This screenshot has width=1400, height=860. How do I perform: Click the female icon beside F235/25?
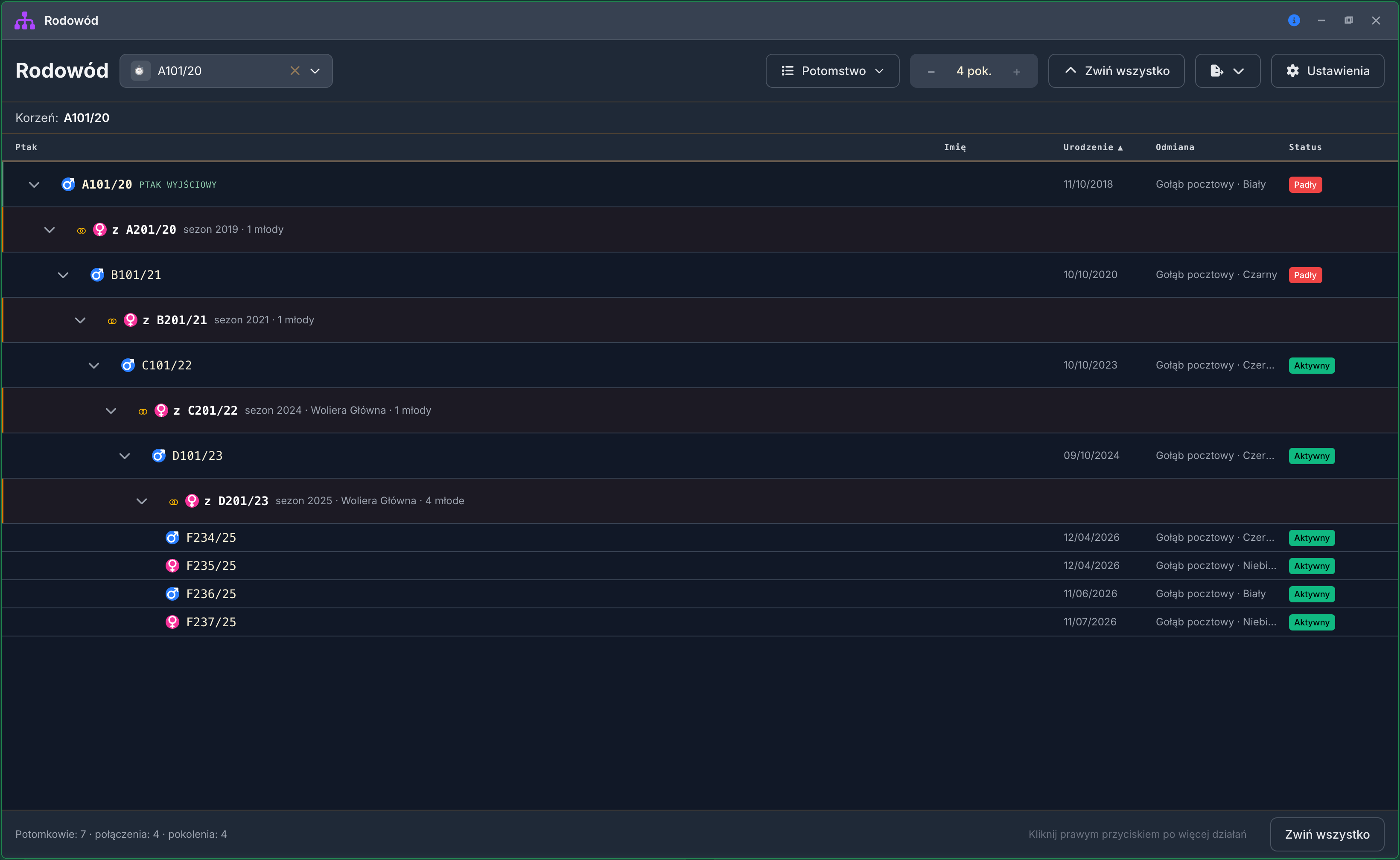coord(172,565)
